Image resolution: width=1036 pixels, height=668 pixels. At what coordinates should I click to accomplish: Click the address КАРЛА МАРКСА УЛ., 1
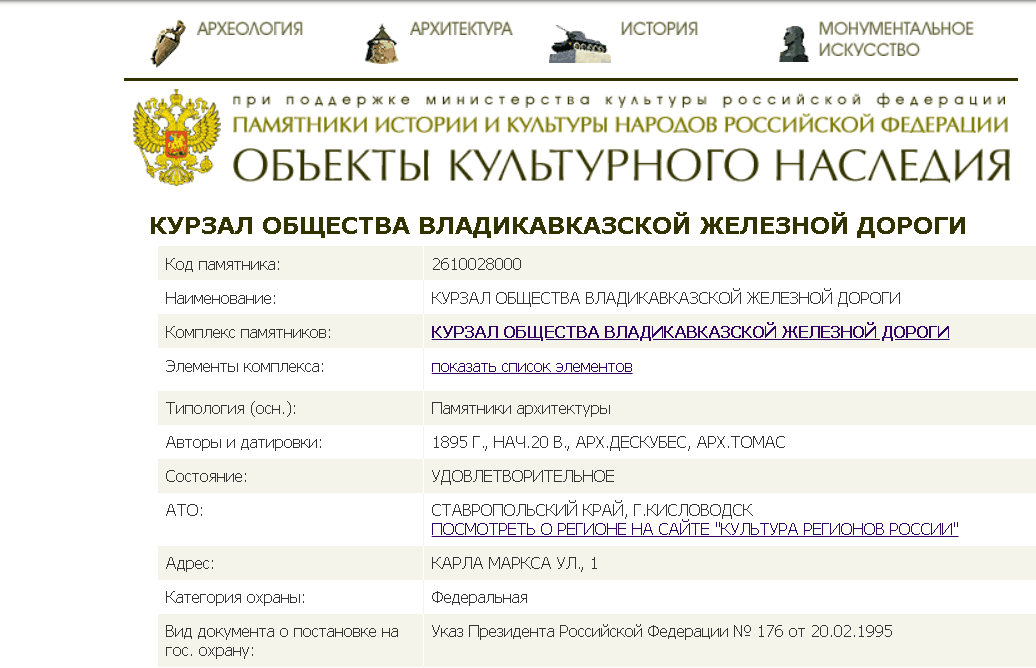click(514, 563)
